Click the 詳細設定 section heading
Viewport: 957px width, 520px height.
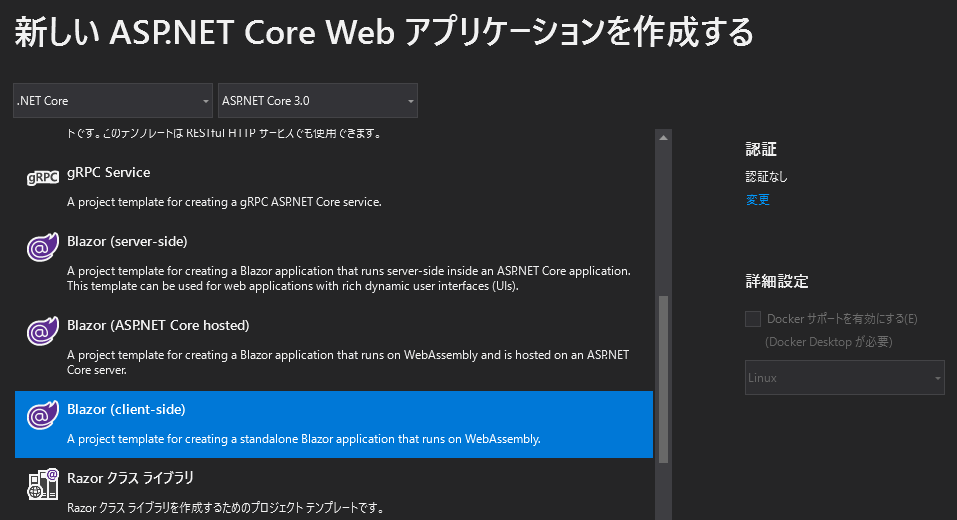tap(777, 281)
